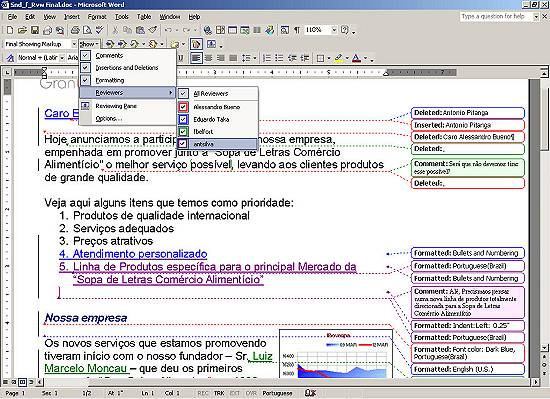Uncheck reviewer antsilva

[183, 144]
